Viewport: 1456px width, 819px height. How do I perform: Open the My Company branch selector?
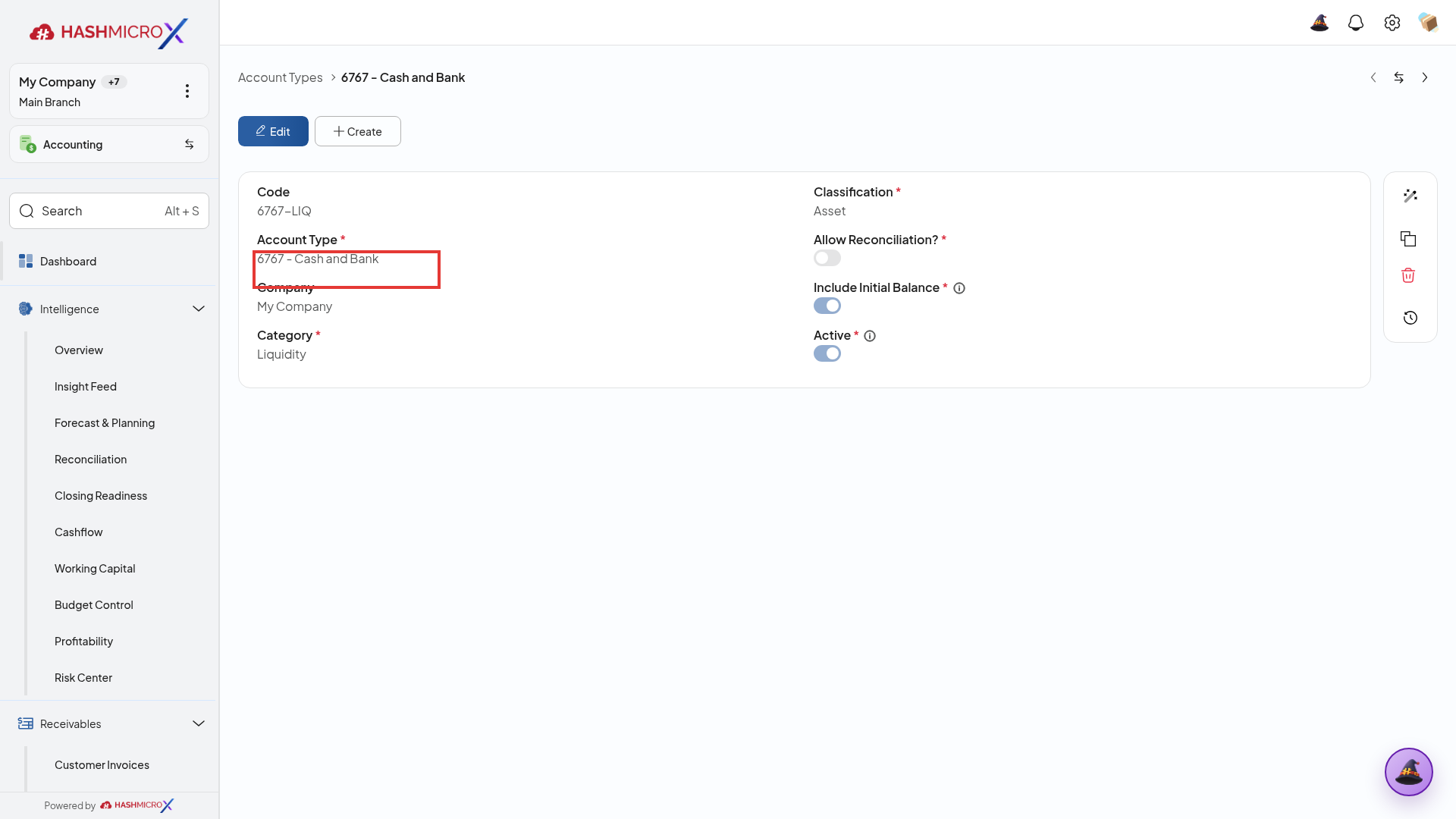(109, 91)
